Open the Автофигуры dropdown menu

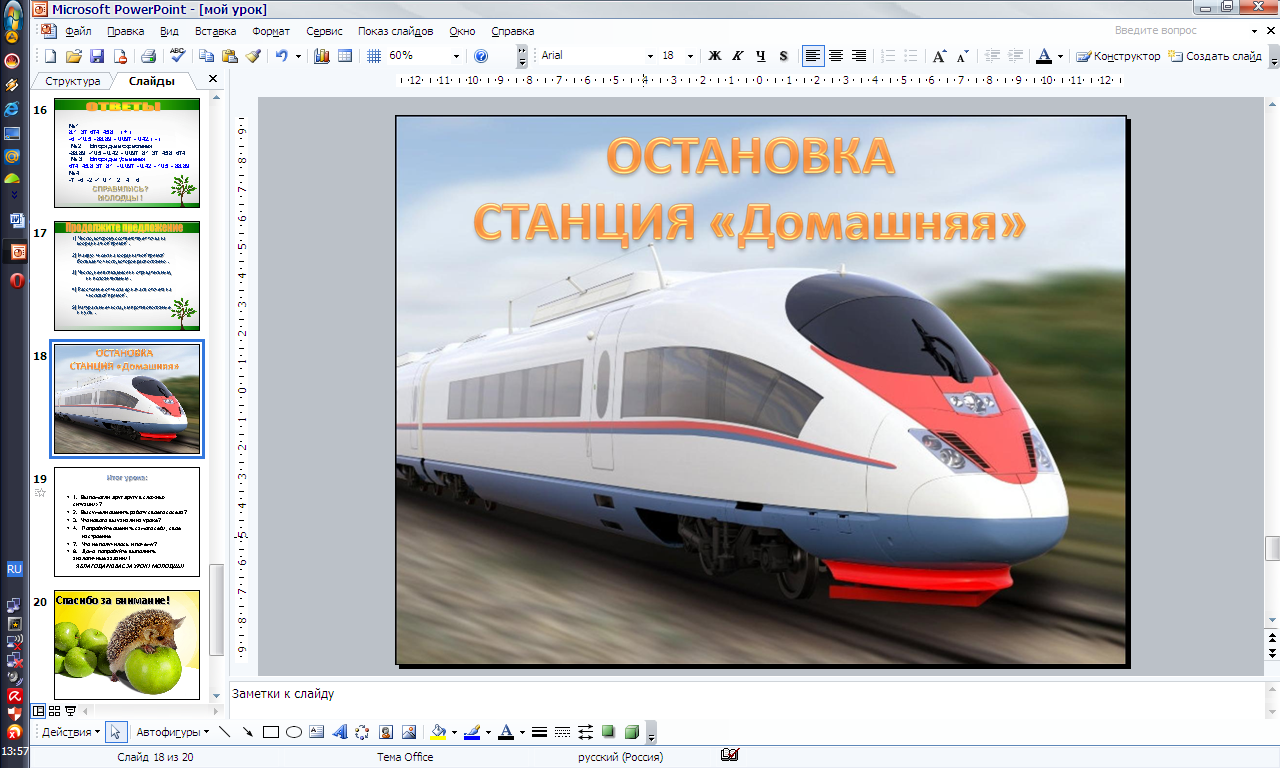172,732
